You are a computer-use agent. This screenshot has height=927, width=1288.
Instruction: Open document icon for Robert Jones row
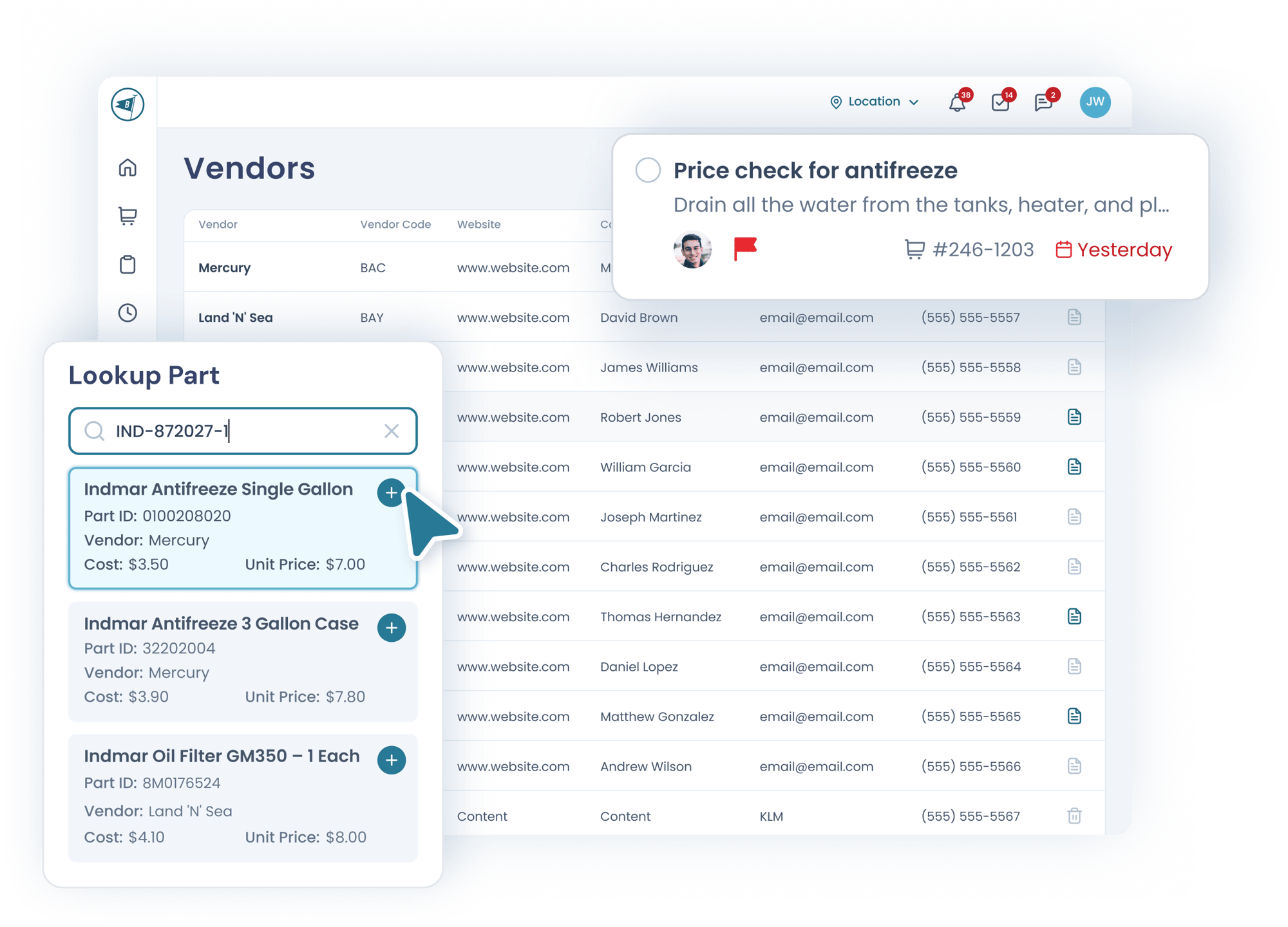point(1074,417)
